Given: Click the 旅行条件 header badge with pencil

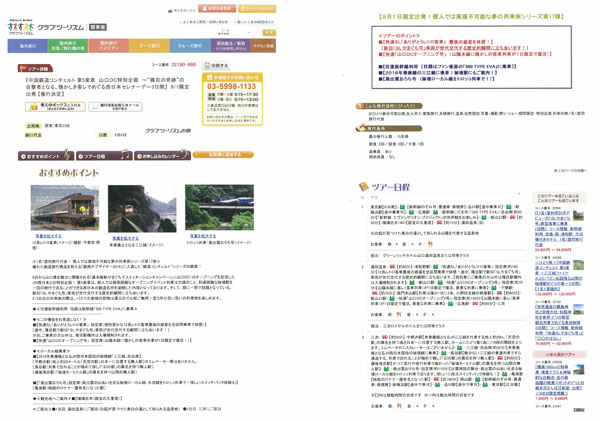Looking at the screenshot, I should (x=389, y=128).
